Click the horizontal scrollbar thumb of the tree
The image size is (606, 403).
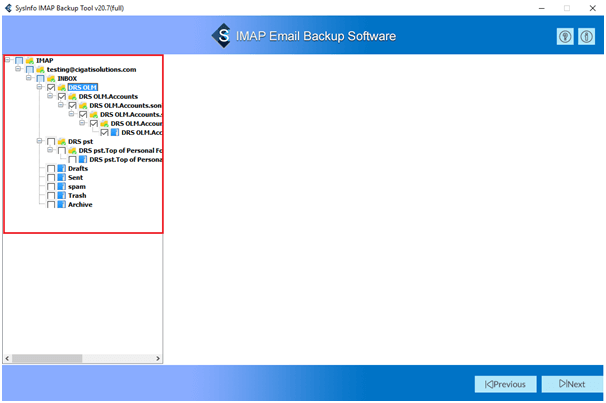[x=47, y=359]
